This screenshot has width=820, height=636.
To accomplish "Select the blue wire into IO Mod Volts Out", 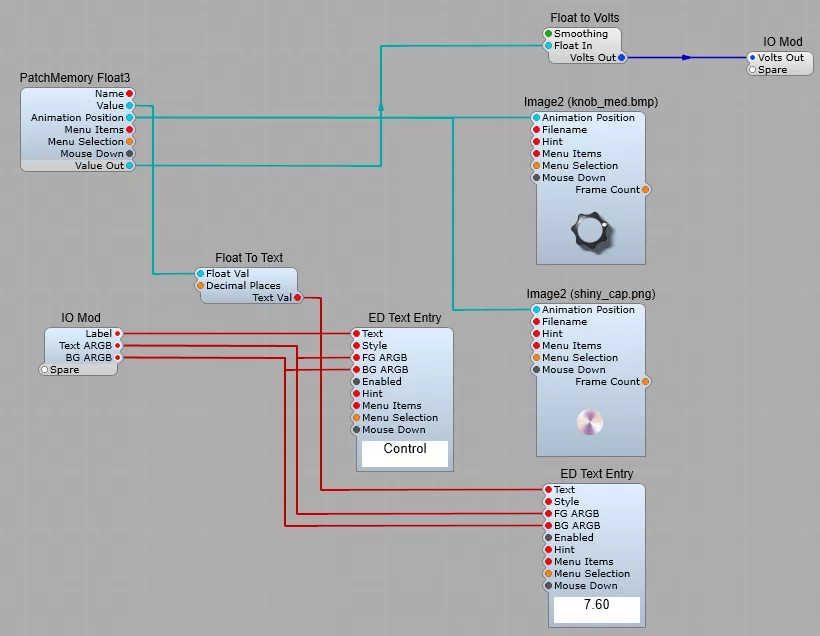I will pyautogui.click(x=686, y=58).
